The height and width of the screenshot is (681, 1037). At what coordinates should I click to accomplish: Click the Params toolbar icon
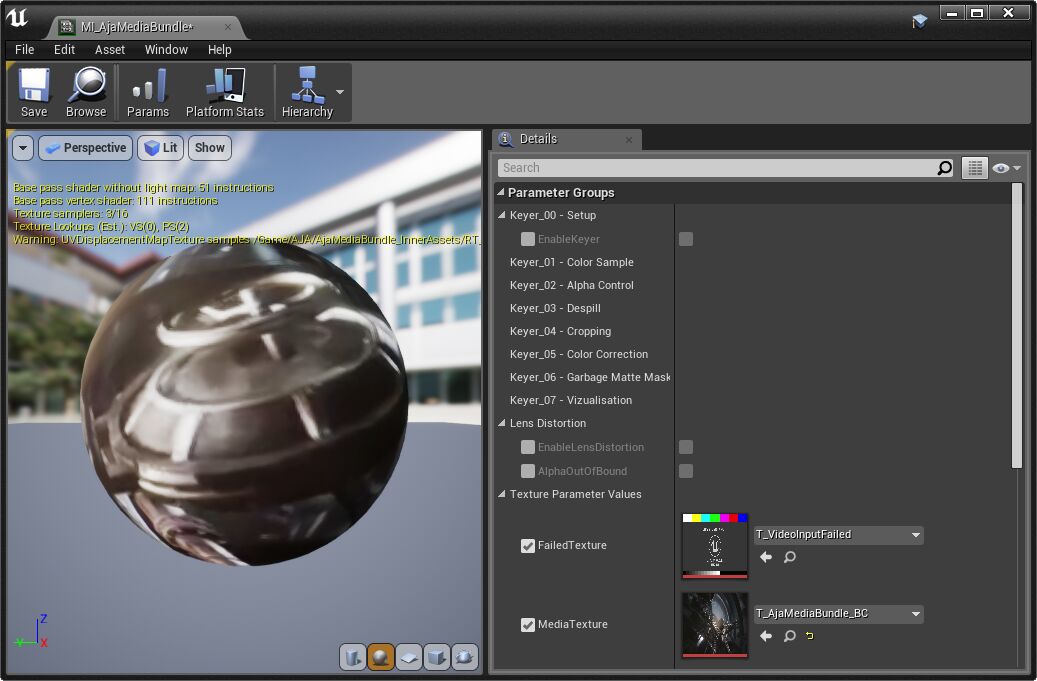pos(147,92)
